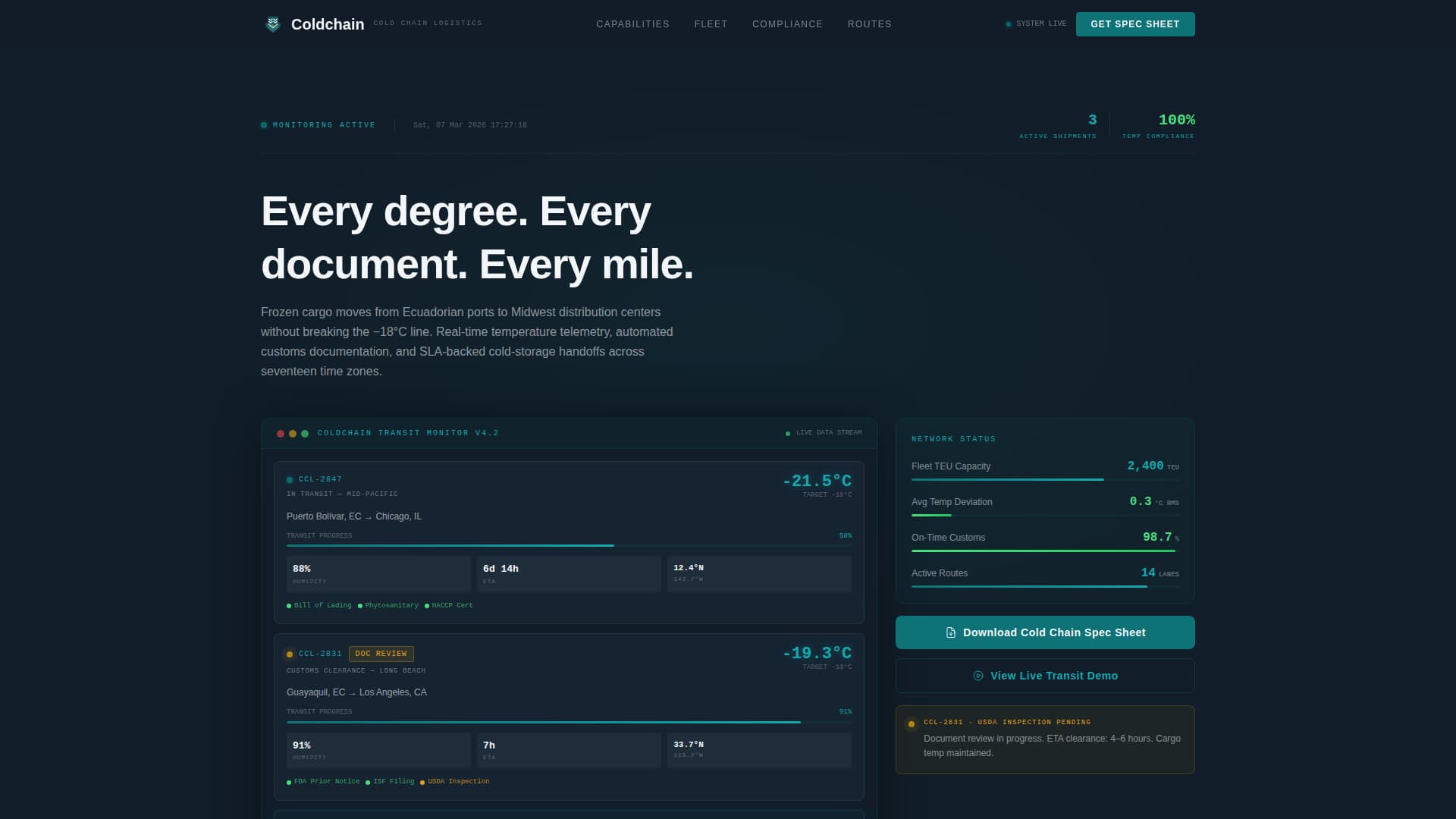
Task: Click the -21.5°C temperature reading
Action: pos(817,481)
